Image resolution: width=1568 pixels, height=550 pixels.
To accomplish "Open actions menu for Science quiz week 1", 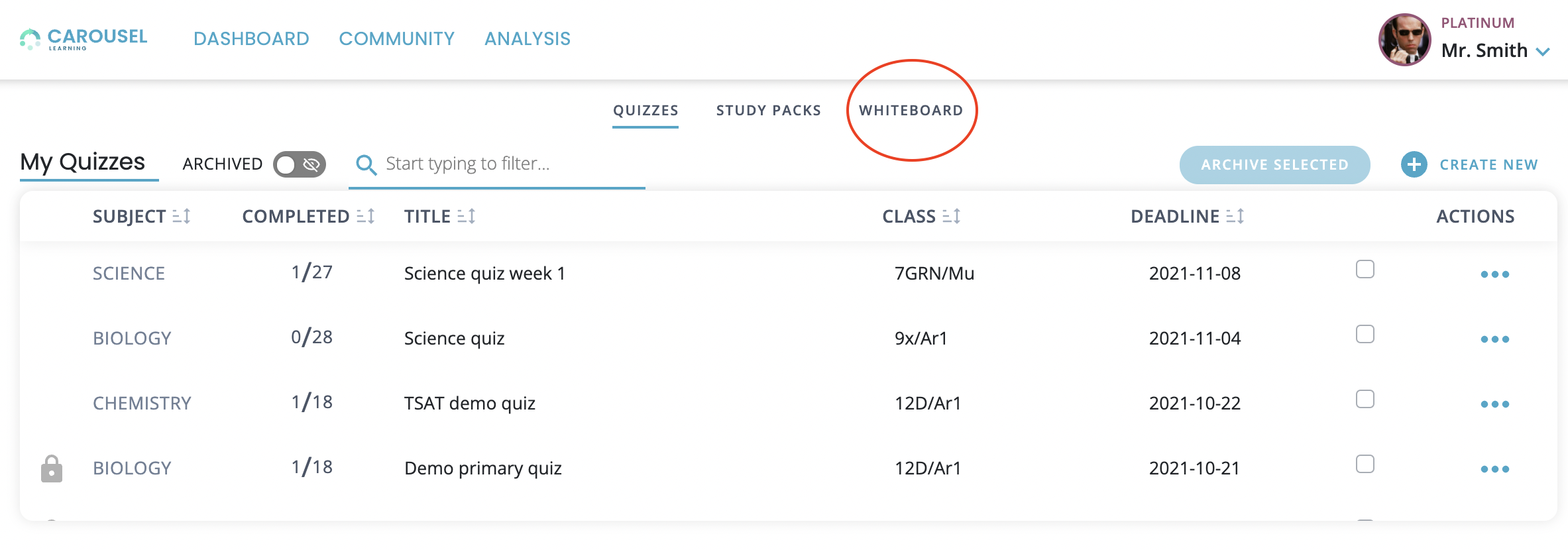I will coord(1494,274).
